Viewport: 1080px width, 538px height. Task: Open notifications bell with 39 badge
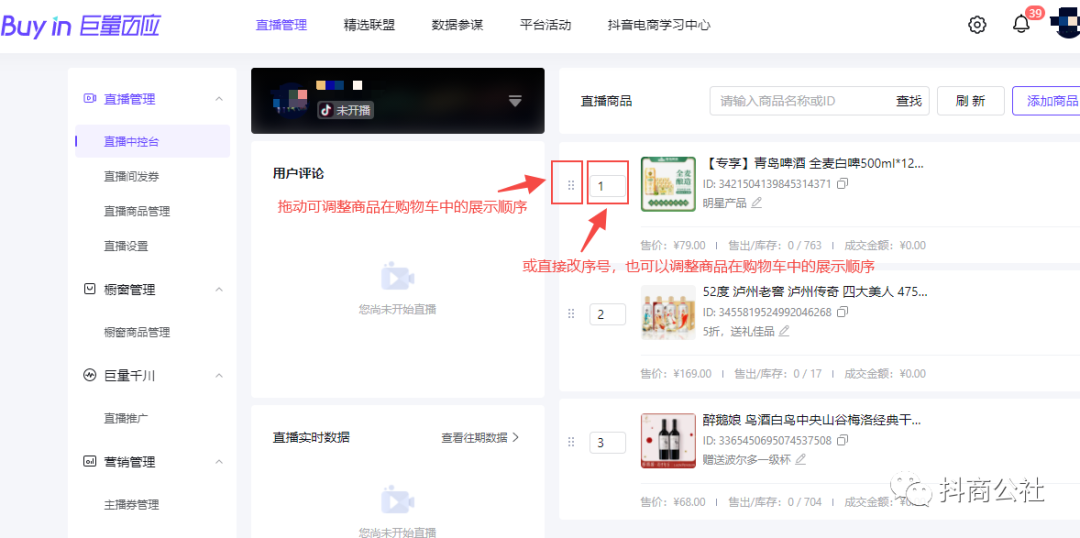1021,24
